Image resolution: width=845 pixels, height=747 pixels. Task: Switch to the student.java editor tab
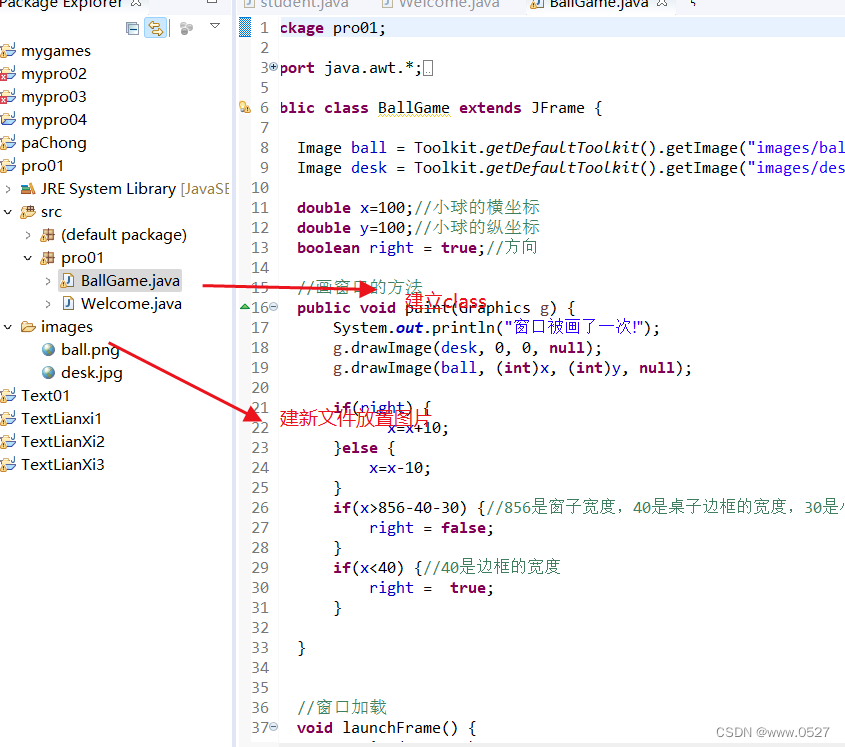pyautogui.click(x=296, y=4)
